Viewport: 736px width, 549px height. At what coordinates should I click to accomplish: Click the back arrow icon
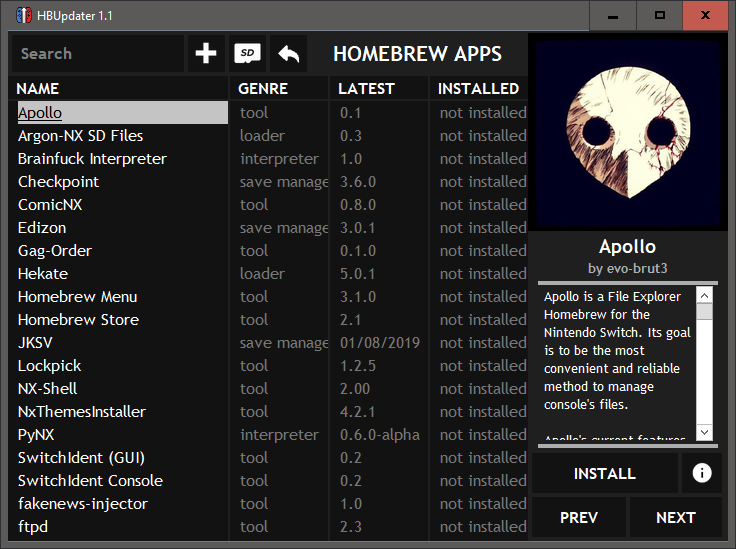[x=289, y=54]
